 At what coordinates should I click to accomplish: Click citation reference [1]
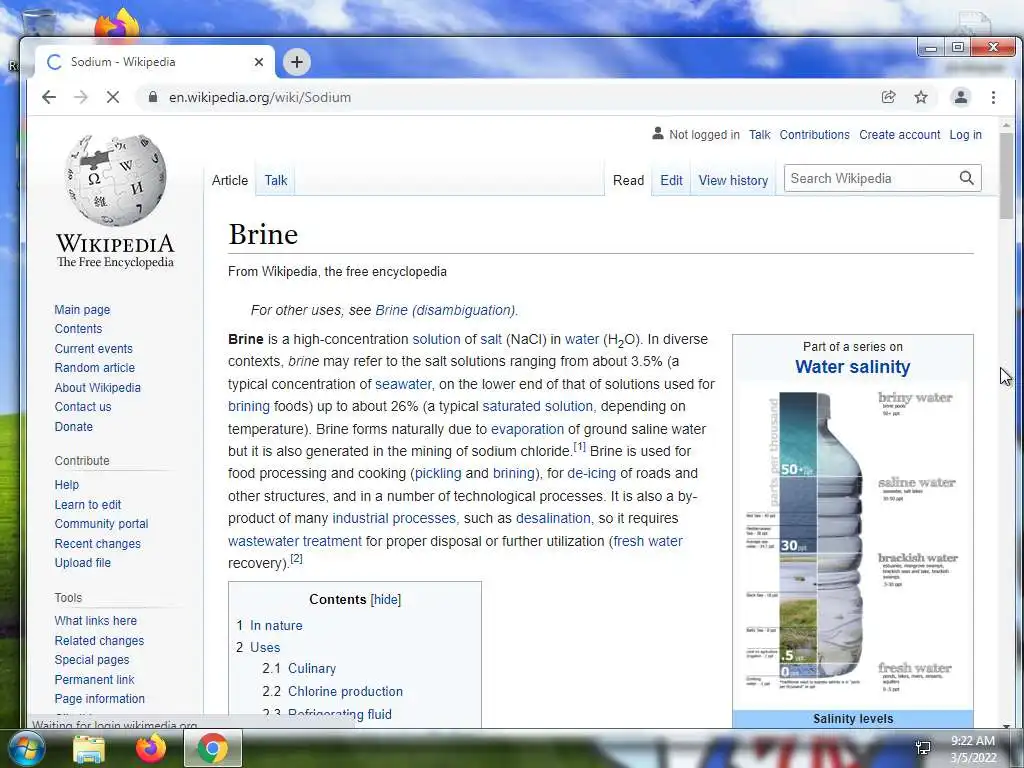(579, 447)
